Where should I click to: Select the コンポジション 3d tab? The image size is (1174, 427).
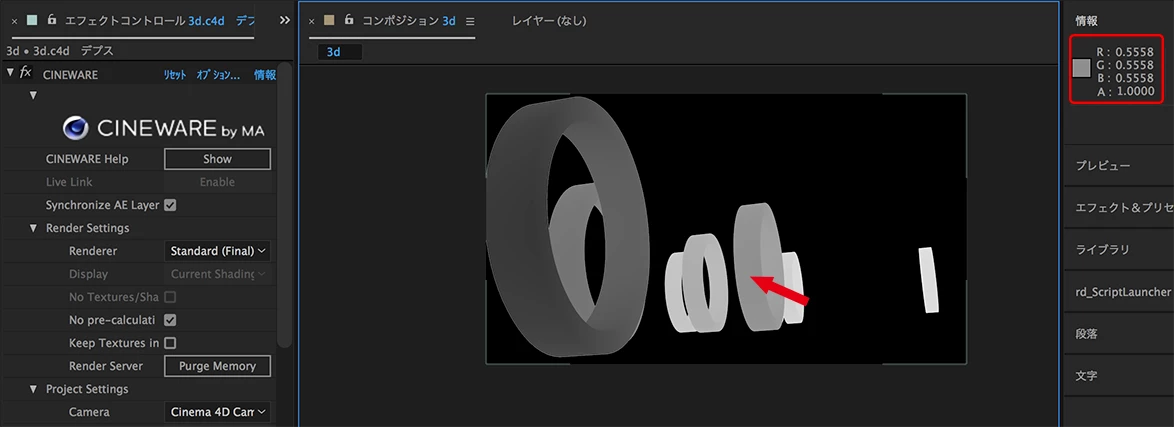(409, 21)
